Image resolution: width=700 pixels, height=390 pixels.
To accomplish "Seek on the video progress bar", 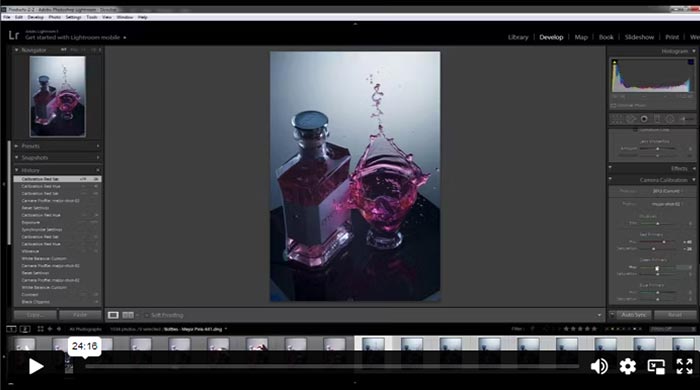I will pyautogui.click(x=332, y=366).
